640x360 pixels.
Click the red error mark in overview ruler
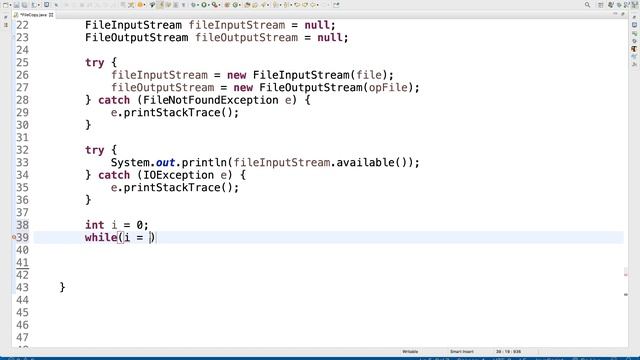(x=626, y=275)
